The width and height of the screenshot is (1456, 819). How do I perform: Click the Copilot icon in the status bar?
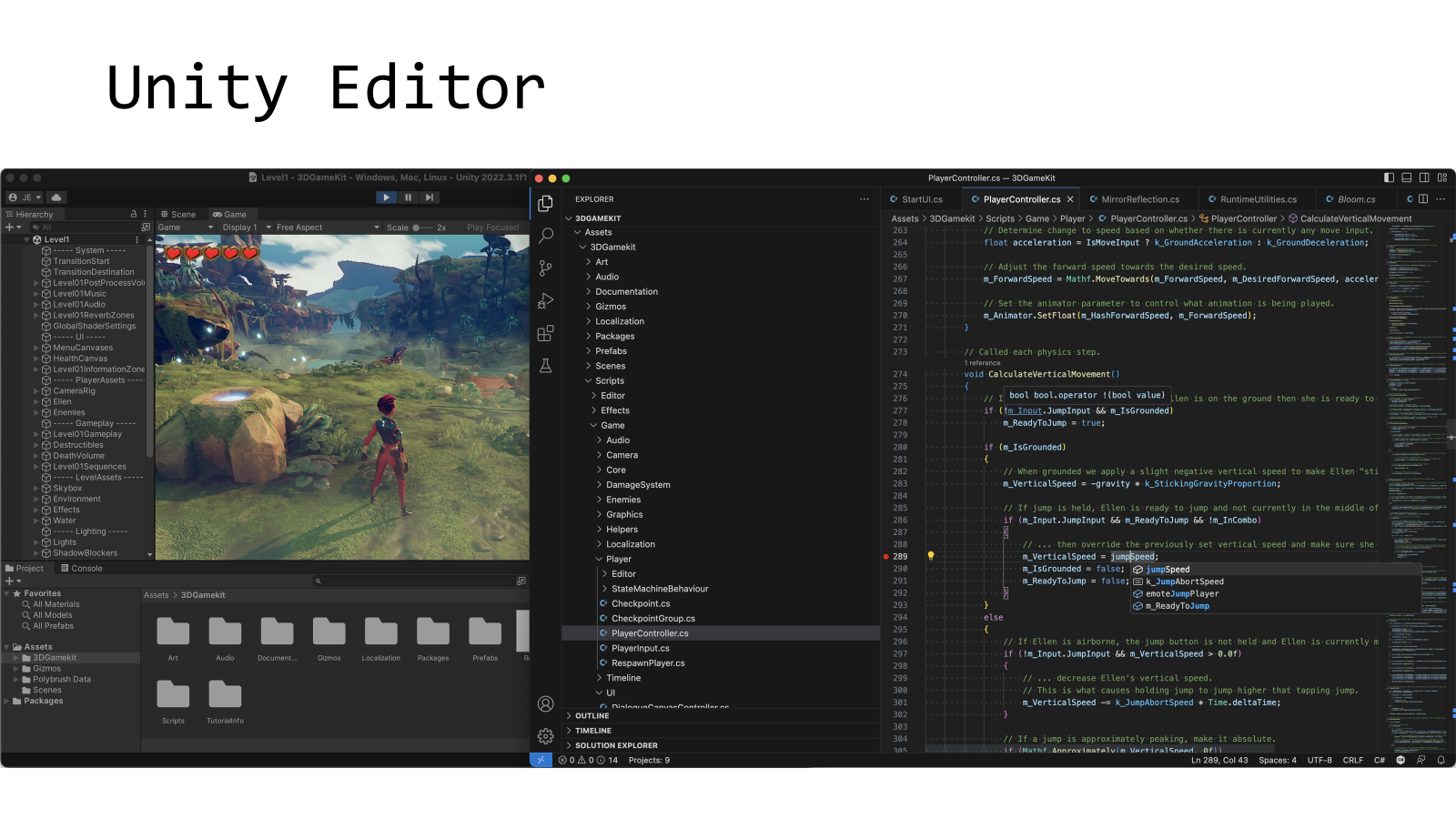pyautogui.click(x=1400, y=760)
